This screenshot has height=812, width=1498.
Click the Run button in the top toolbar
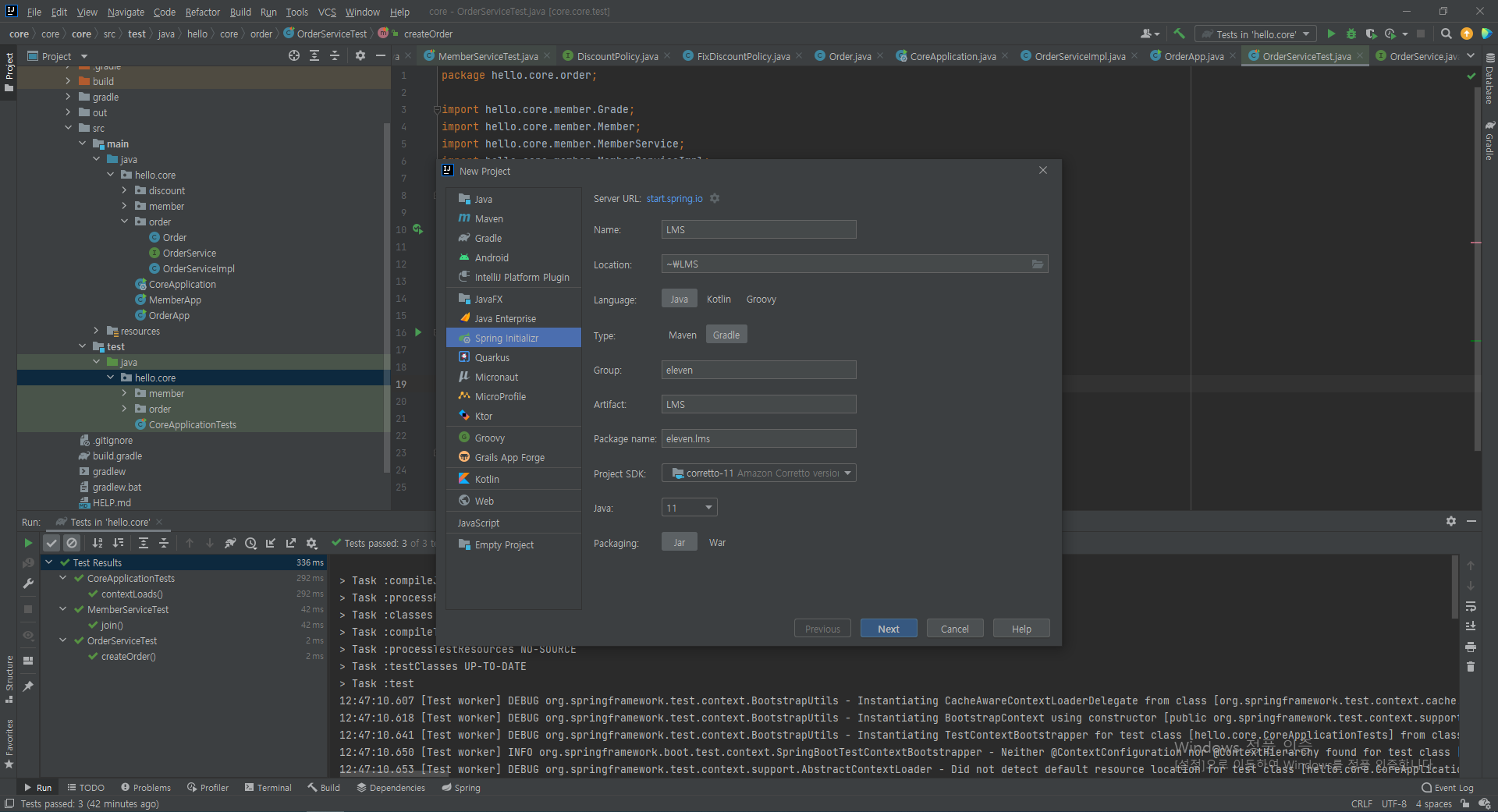[1331, 34]
